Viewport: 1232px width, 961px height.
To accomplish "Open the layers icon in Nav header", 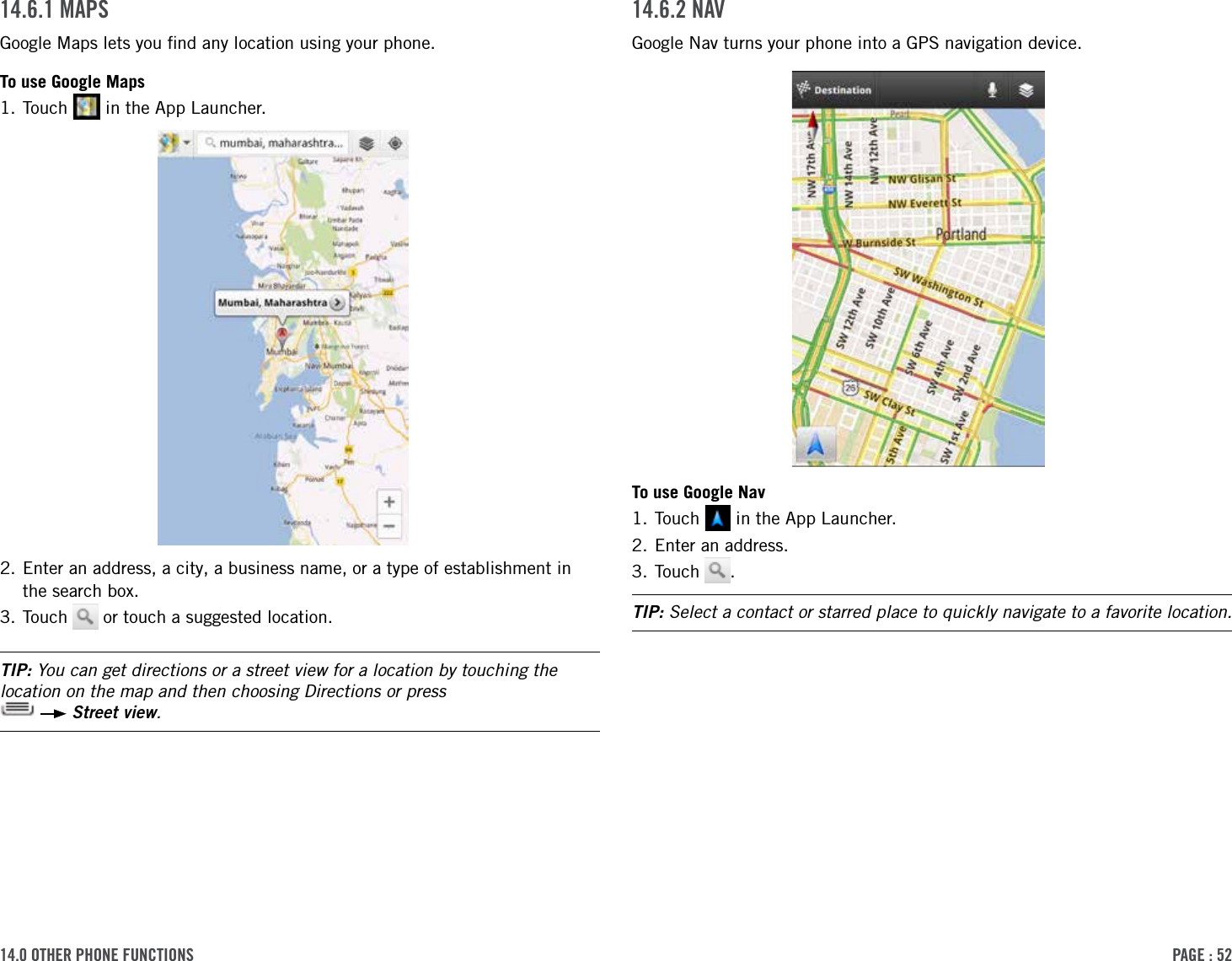I will (x=1026, y=89).
